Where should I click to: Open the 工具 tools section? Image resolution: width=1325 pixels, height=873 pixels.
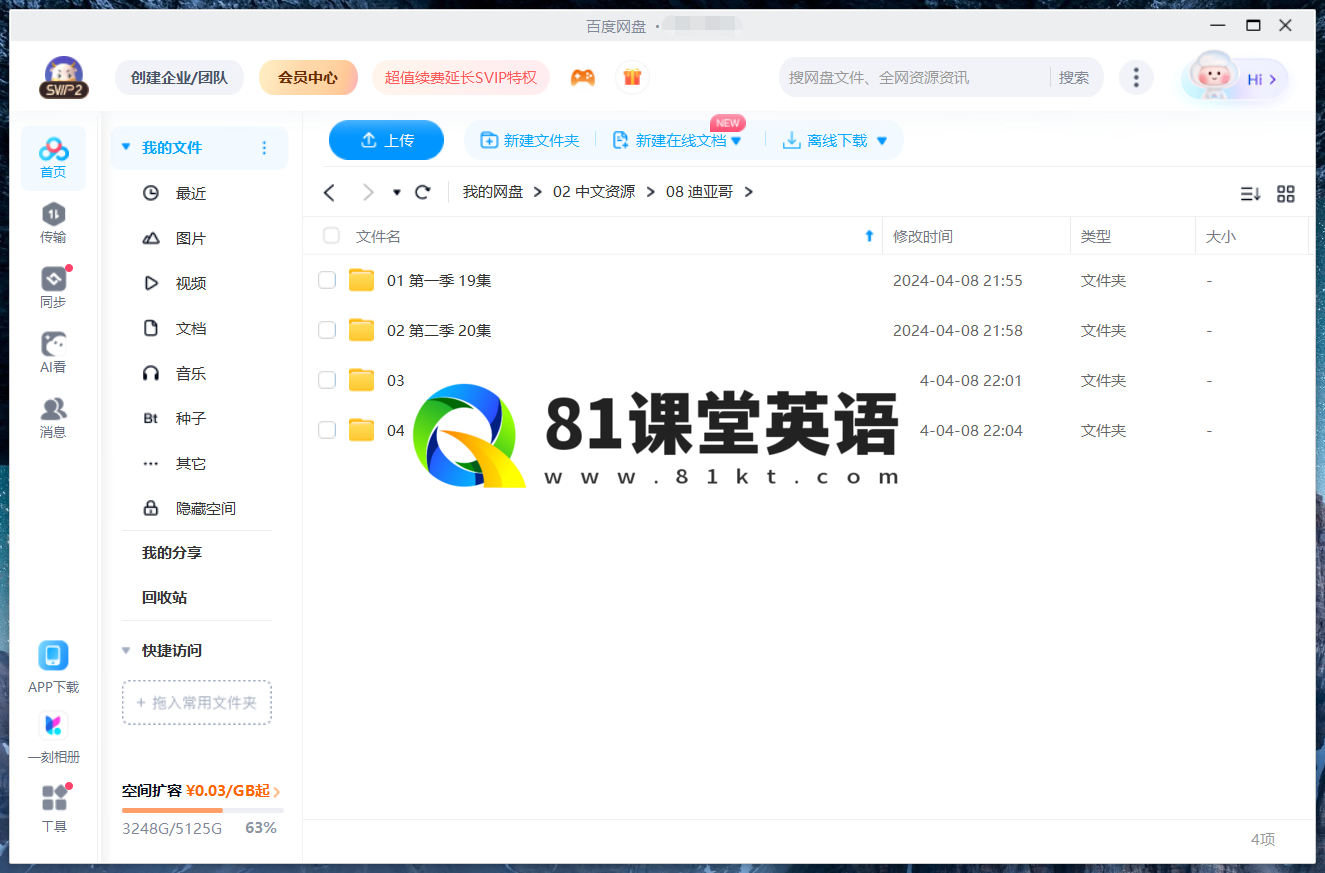coord(54,808)
